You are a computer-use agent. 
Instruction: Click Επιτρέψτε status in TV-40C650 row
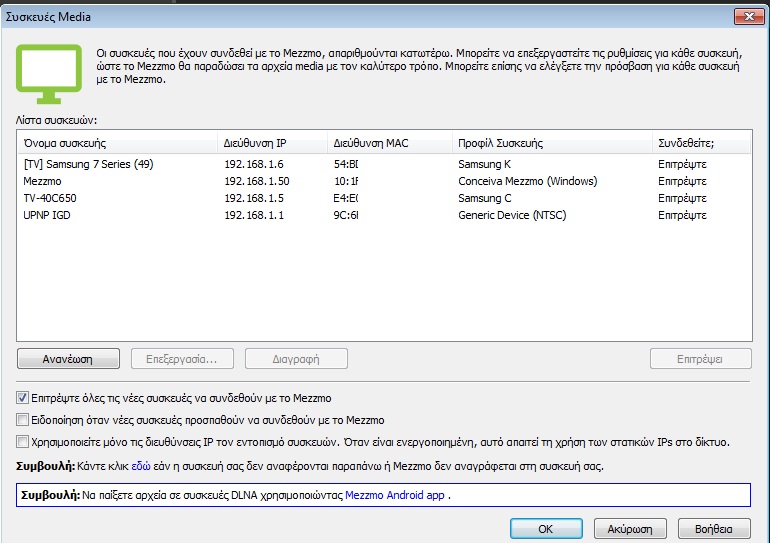[x=682, y=198]
